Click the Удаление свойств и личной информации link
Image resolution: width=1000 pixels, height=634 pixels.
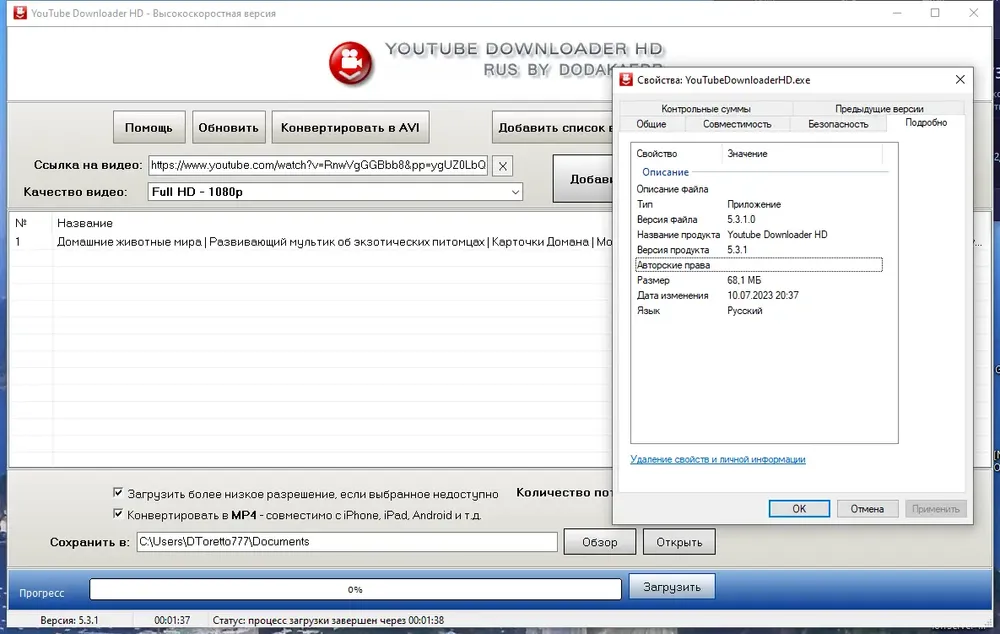[717, 459]
